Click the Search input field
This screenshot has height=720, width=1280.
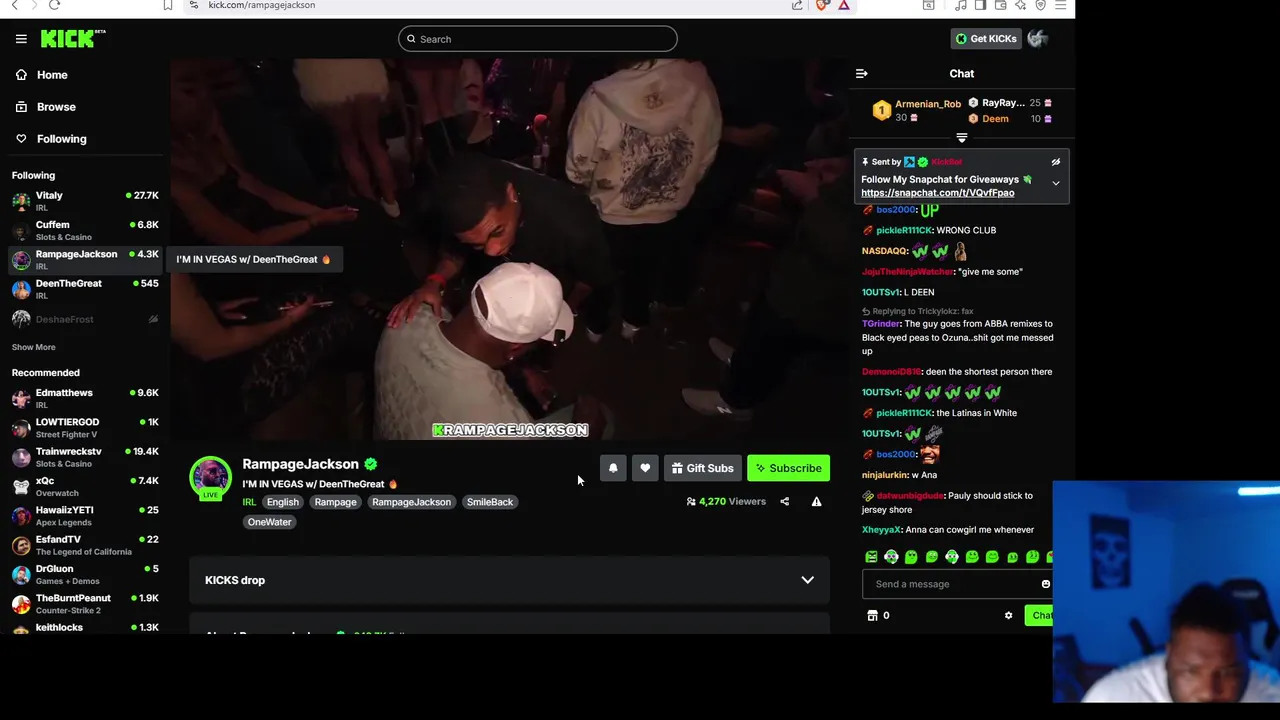point(538,39)
